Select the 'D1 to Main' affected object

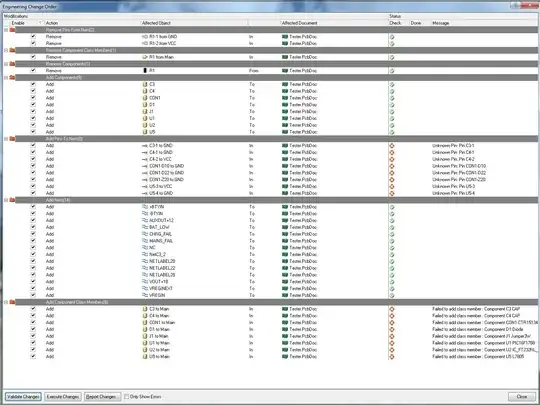[159, 329]
